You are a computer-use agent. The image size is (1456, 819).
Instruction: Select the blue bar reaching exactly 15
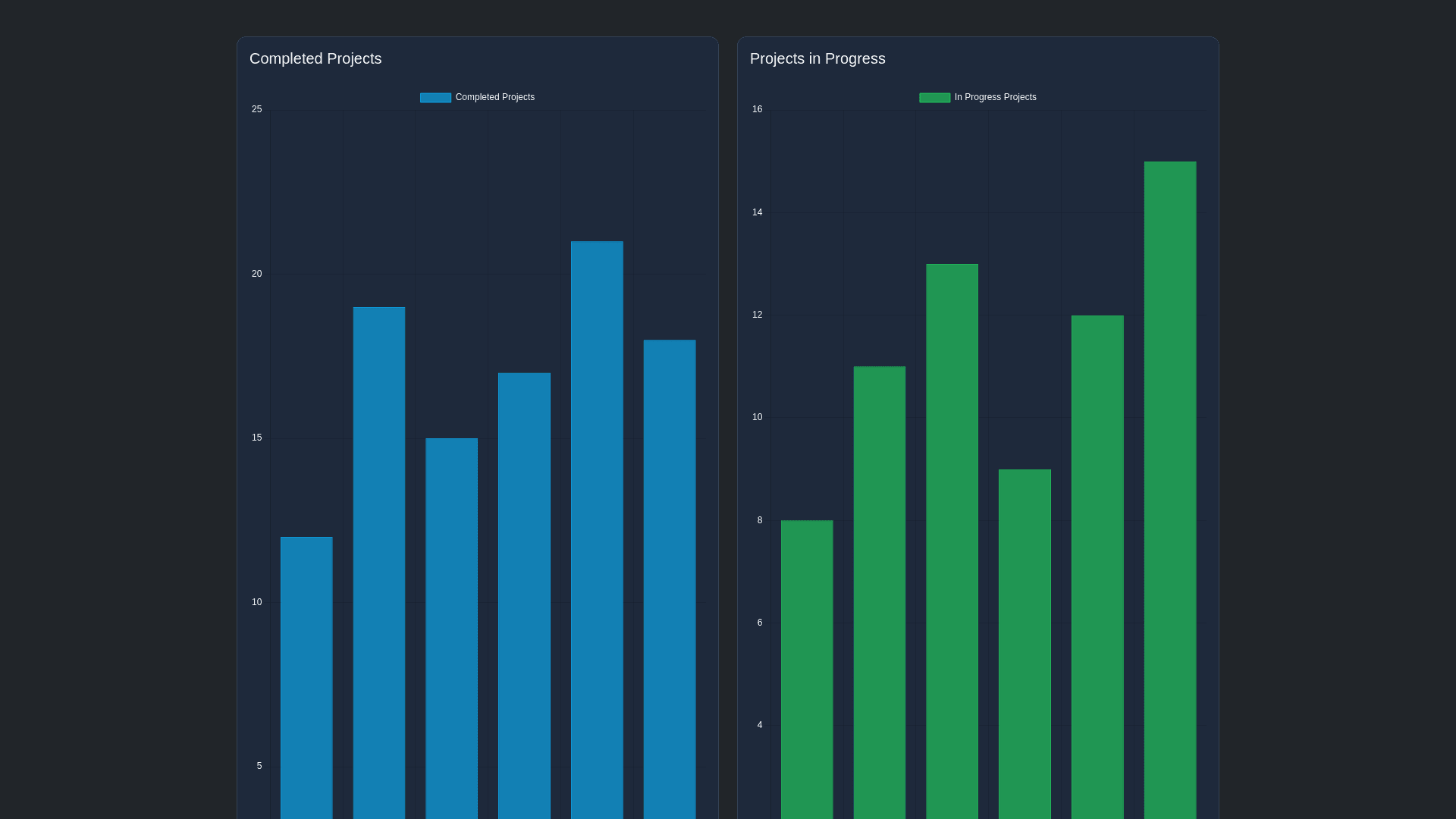click(451, 629)
